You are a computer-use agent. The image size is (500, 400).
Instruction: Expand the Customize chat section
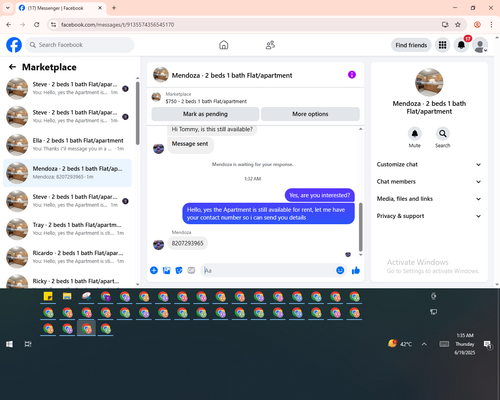pos(429,164)
